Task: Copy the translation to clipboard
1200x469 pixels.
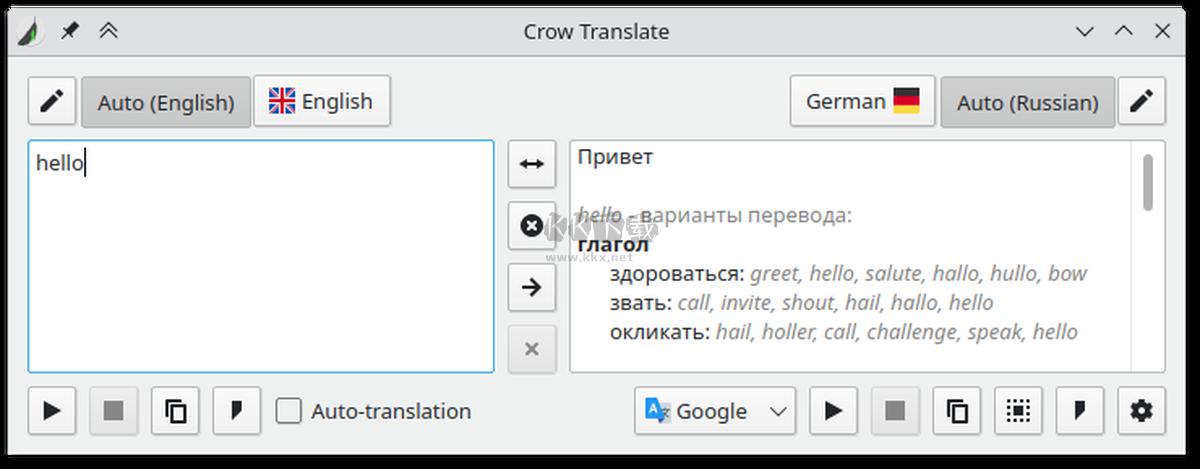Action: point(957,411)
